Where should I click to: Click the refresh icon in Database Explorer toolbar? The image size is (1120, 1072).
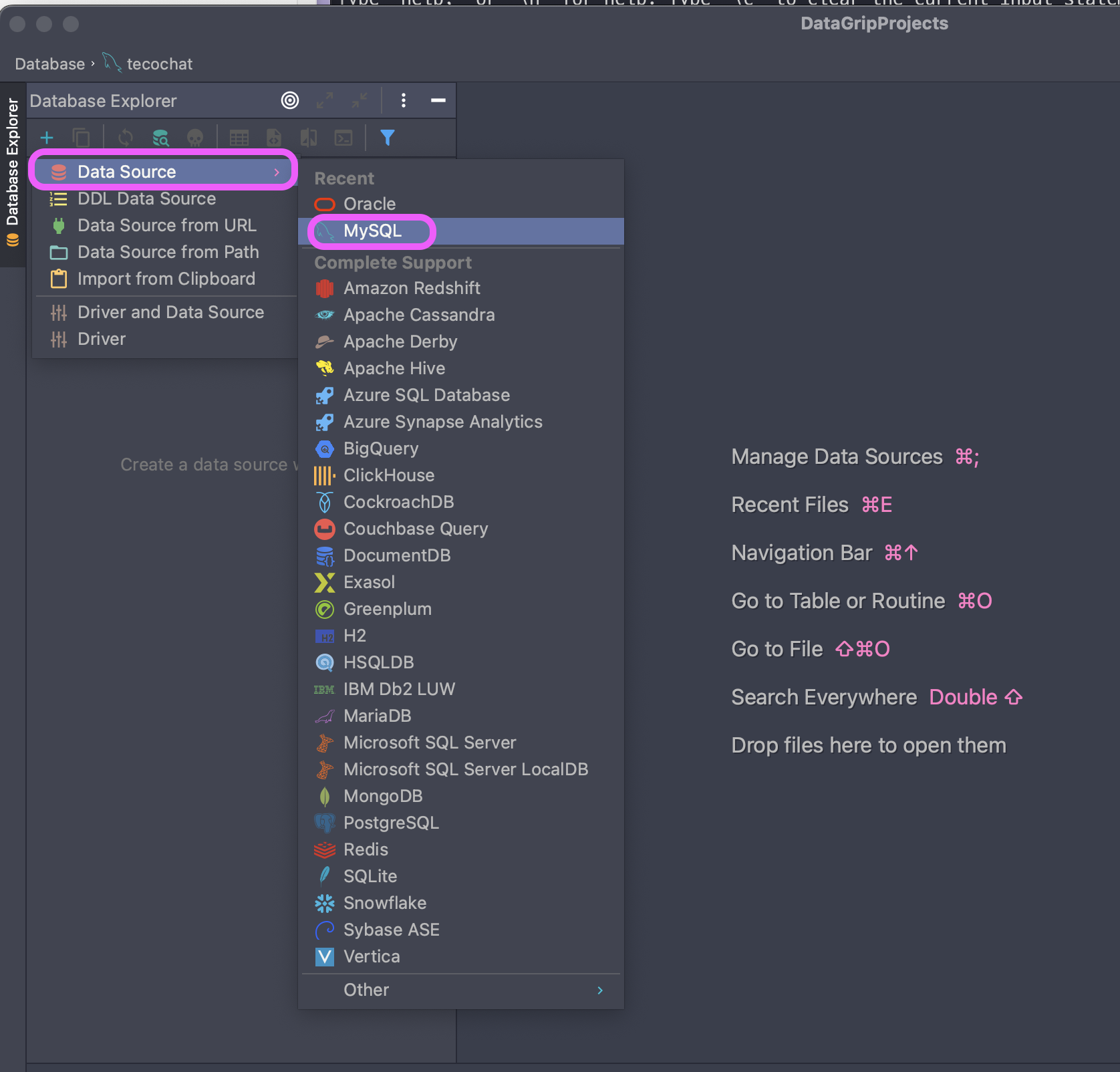point(126,138)
